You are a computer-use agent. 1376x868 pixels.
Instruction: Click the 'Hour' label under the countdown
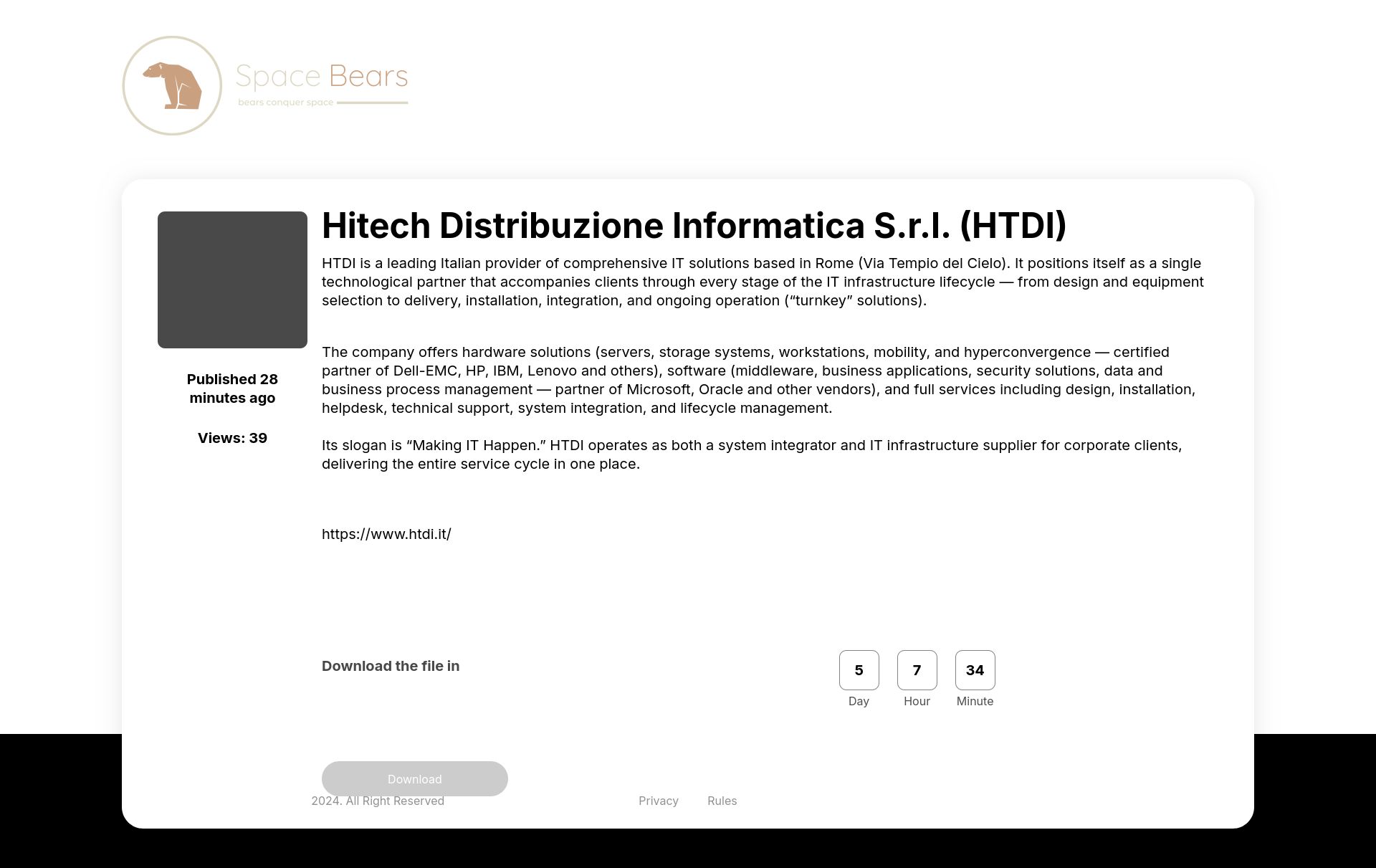pyautogui.click(x=917, y=701)
